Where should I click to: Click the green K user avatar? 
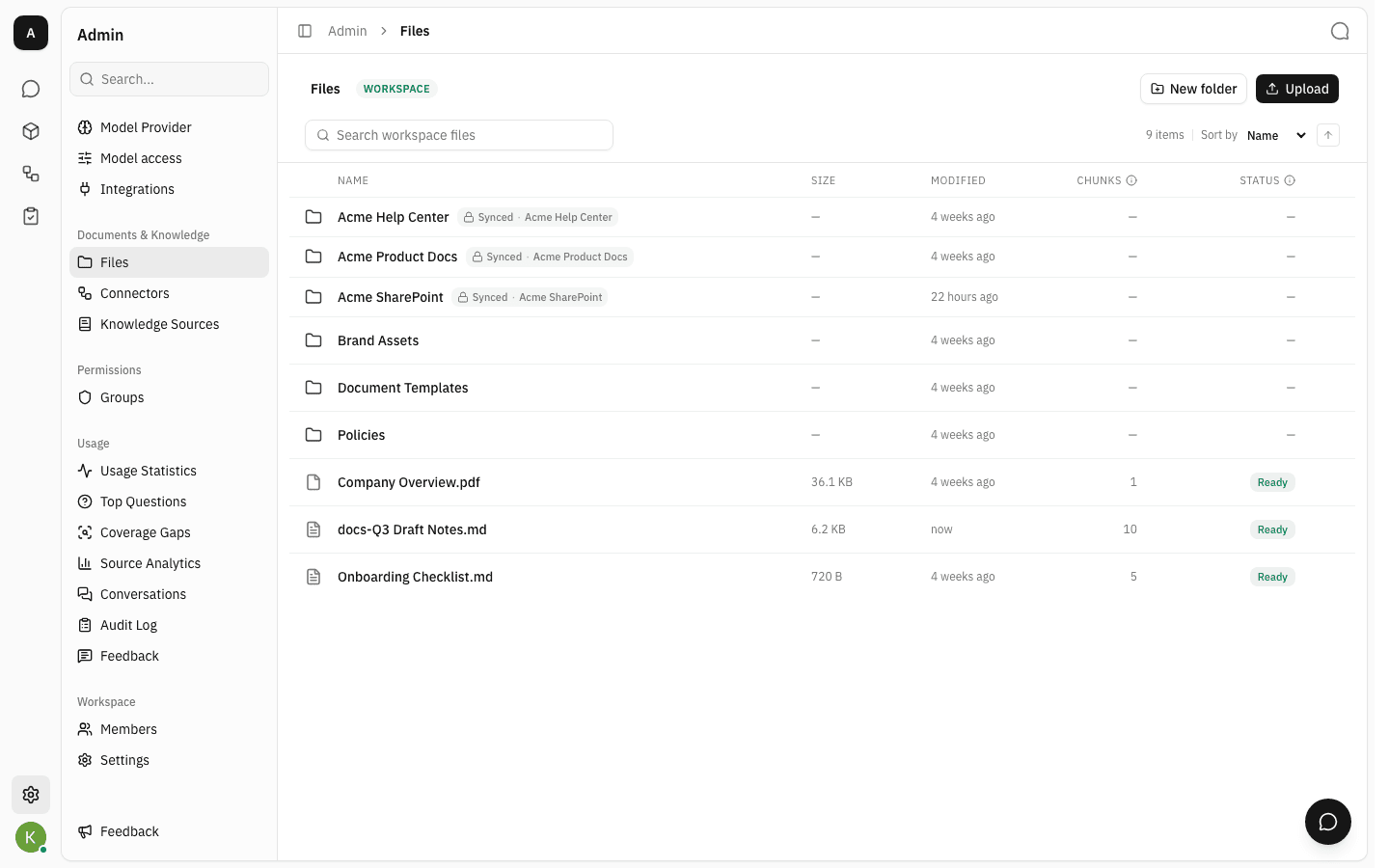pos(31,837)
